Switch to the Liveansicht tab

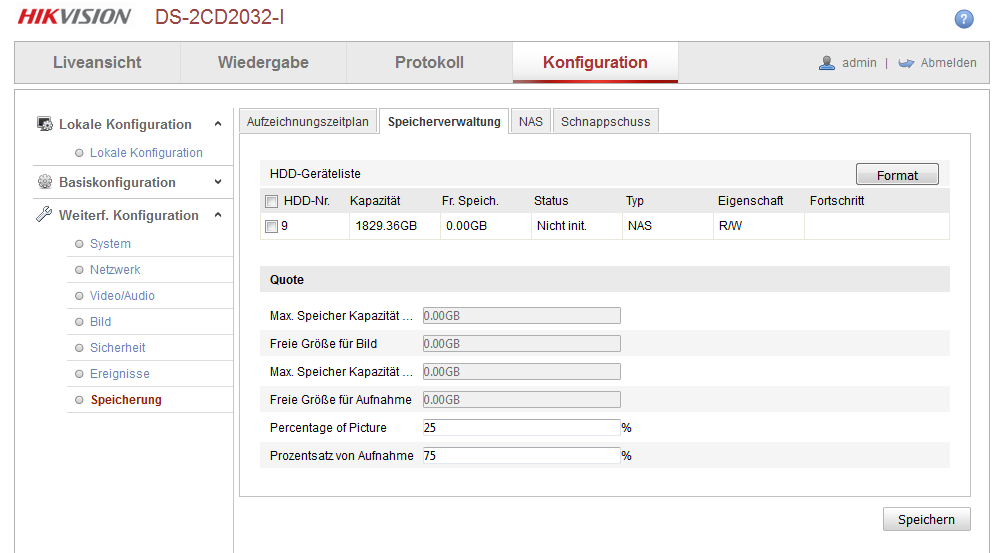(x=97, y=63)
